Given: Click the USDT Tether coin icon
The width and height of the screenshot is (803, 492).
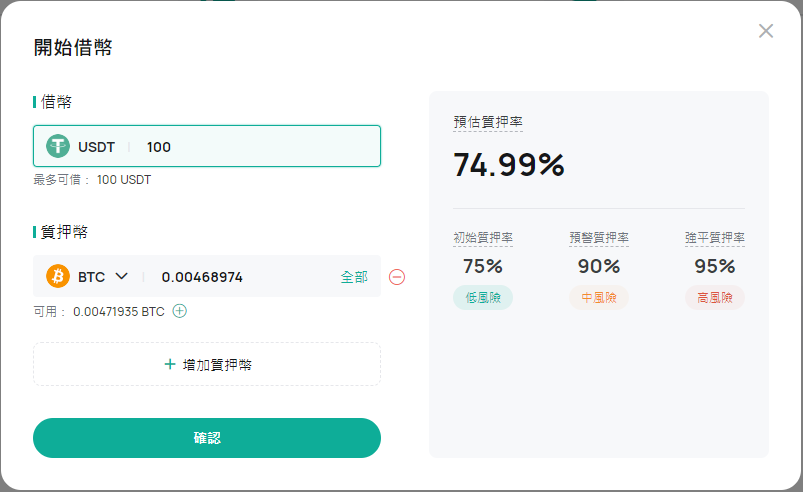Looking at the screenshot, I should pos(58,146).
